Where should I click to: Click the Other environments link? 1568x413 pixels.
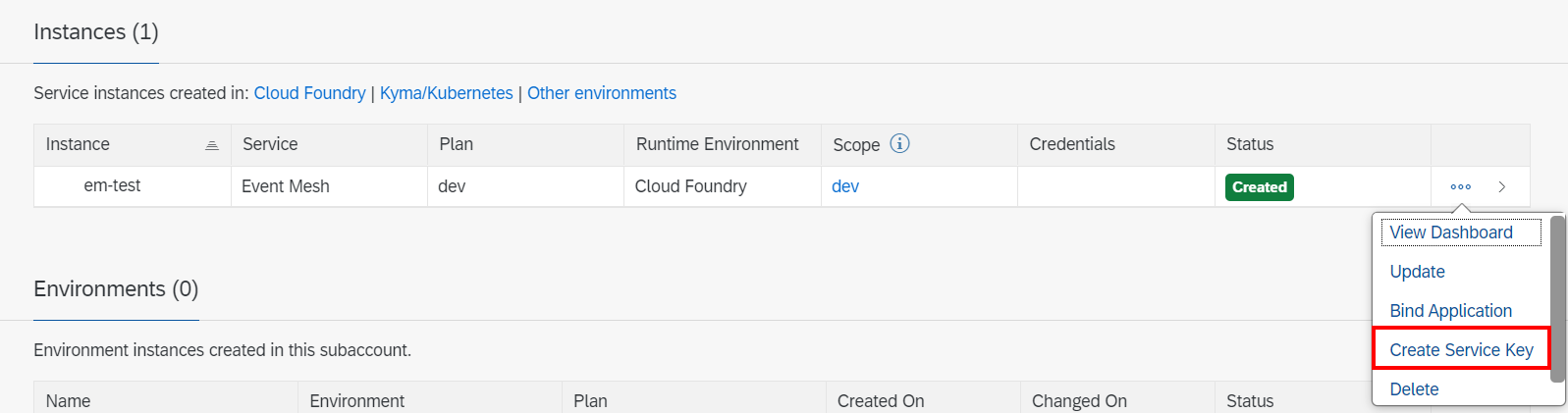tap(601, 93)
